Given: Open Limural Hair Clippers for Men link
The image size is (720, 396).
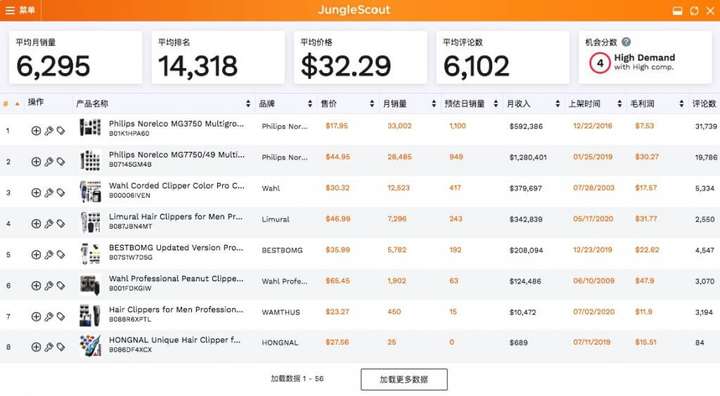Looking at the screenshot, I should point(176,216).
